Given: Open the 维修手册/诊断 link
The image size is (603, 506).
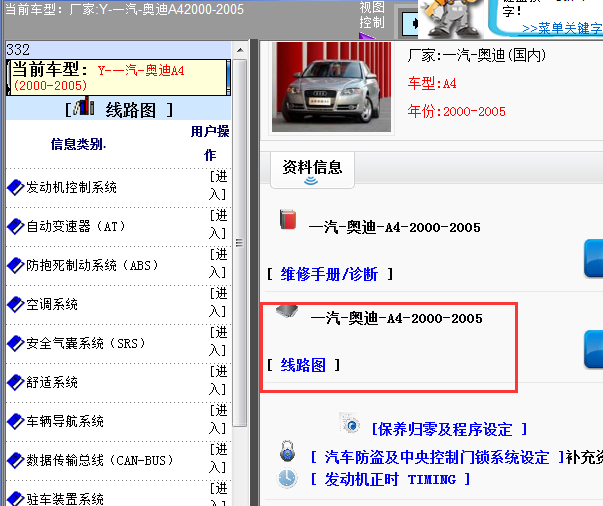Looking at the screenshot, I should coord(329,274).
